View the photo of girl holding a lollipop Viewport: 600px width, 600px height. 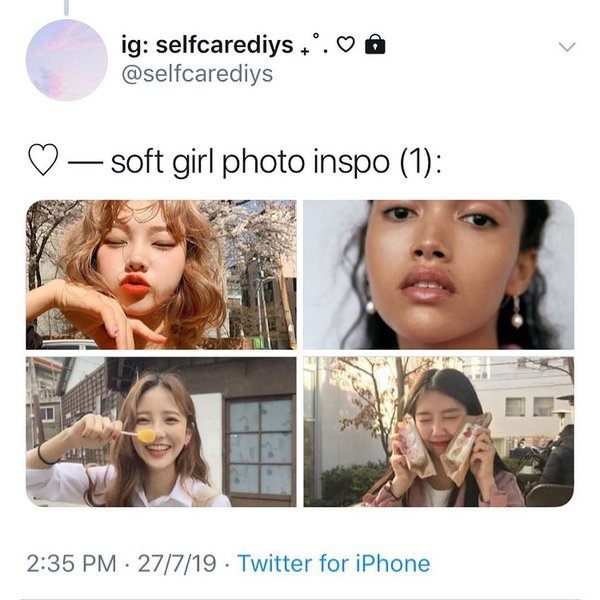[161, 431]
